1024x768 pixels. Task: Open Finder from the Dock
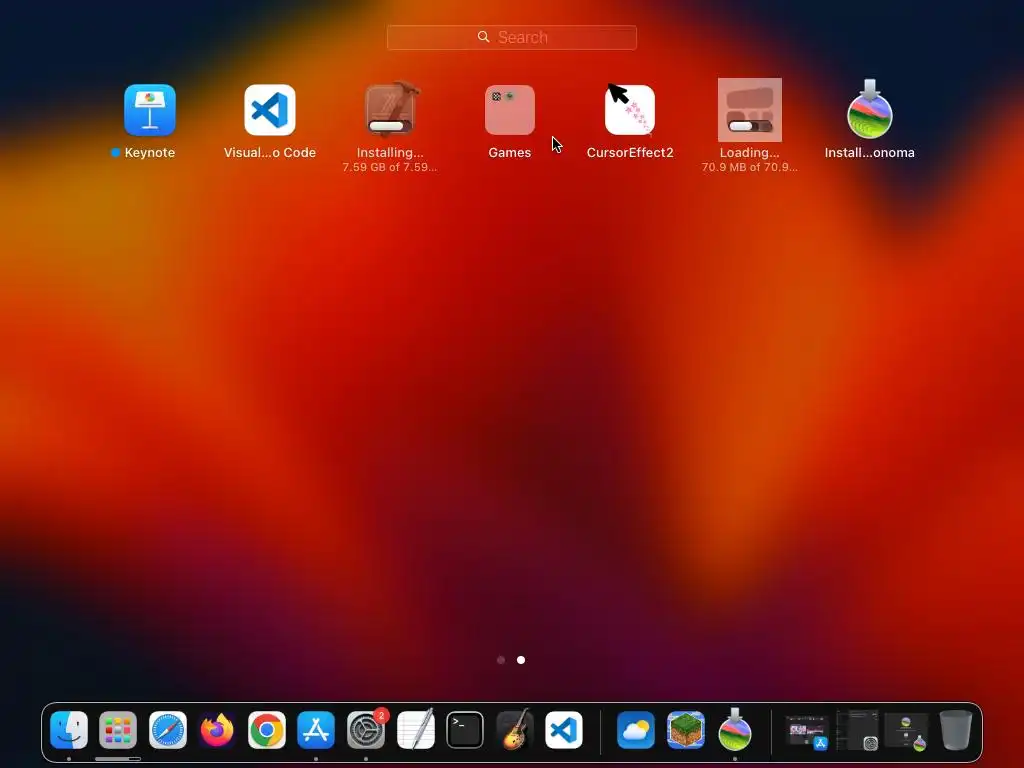(69, 729)
